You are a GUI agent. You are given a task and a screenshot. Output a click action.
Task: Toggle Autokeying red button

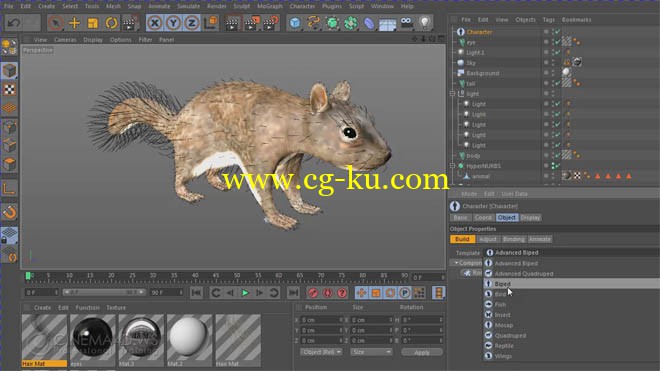[327, 293]
